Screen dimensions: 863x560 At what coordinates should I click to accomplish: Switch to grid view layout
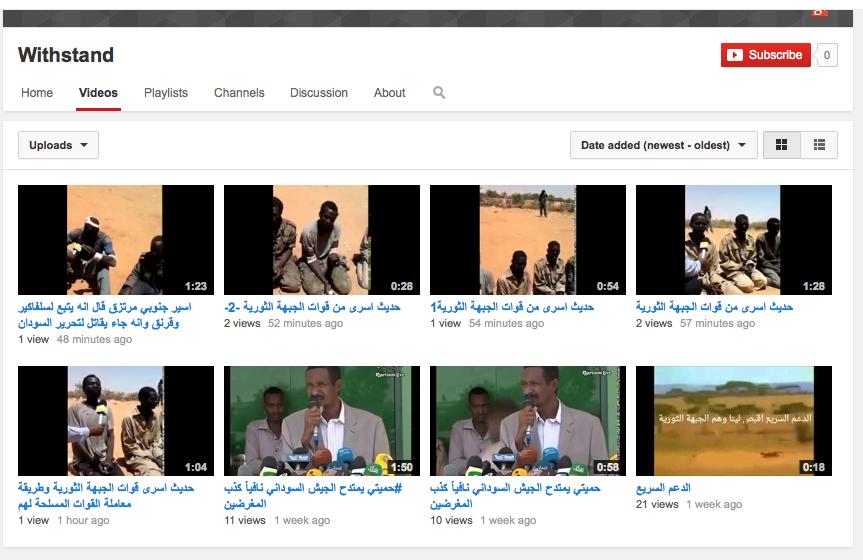(782, 145)
